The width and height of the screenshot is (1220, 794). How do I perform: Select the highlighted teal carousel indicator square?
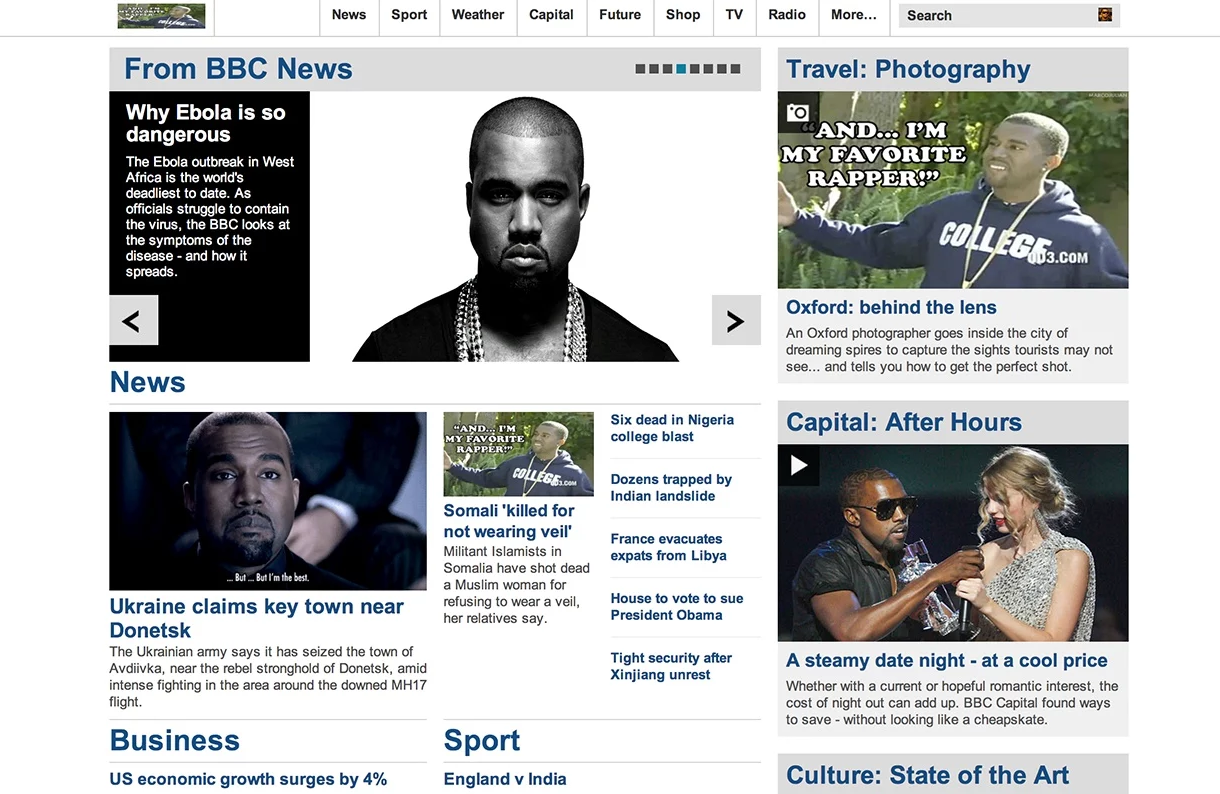pyautogui.click(x=681, y=69)
